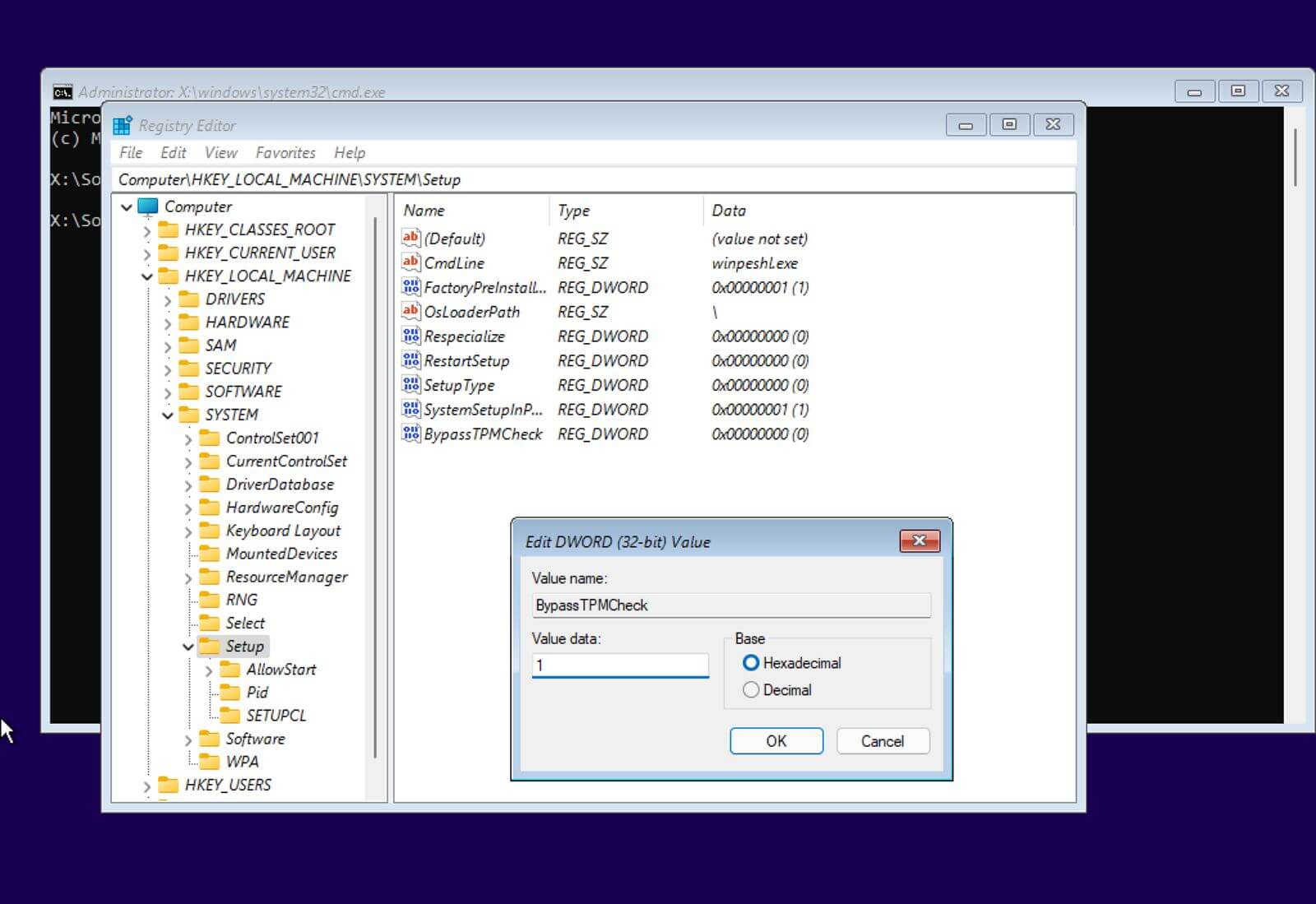Select the SETUPCL folder icon
1316x904 pixels.
click(x=230, y=716)
